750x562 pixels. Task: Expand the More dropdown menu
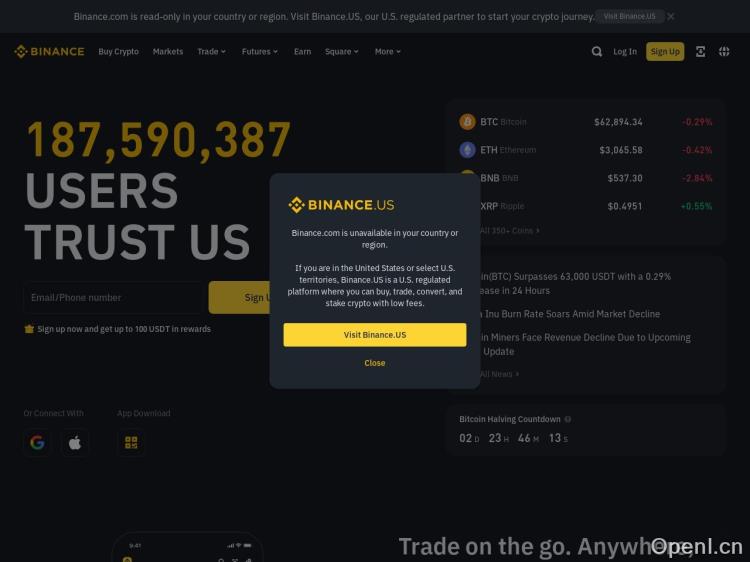pos(387,51)
